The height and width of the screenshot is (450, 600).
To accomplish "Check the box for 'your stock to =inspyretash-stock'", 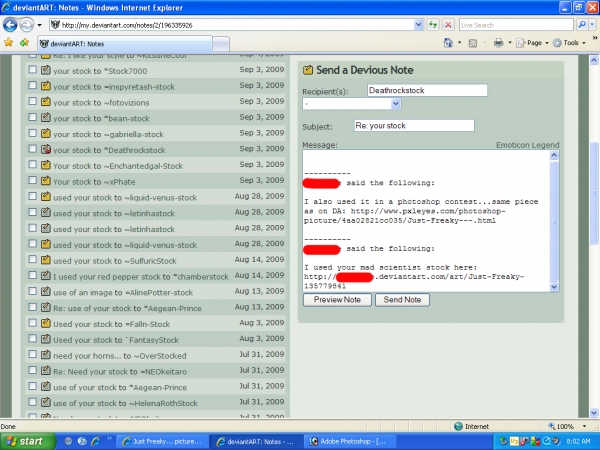I will [x=33, y=85].
